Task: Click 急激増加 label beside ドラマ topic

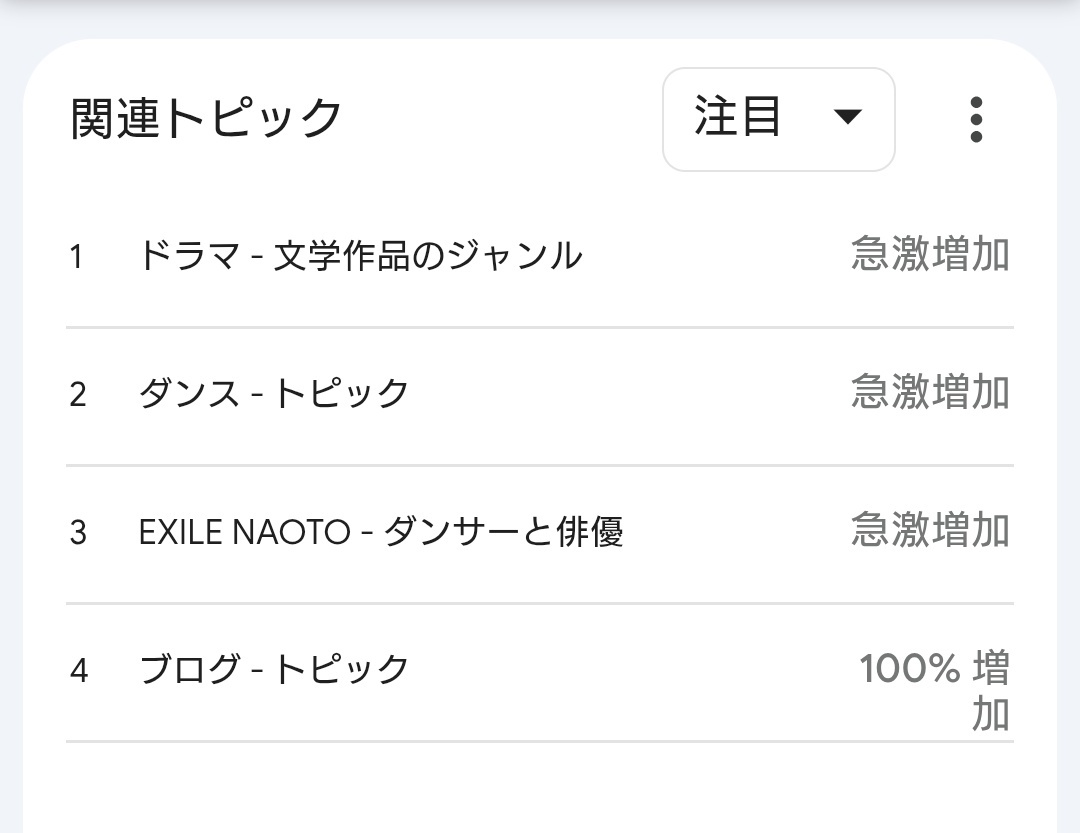Action: [x=931, y=254]
